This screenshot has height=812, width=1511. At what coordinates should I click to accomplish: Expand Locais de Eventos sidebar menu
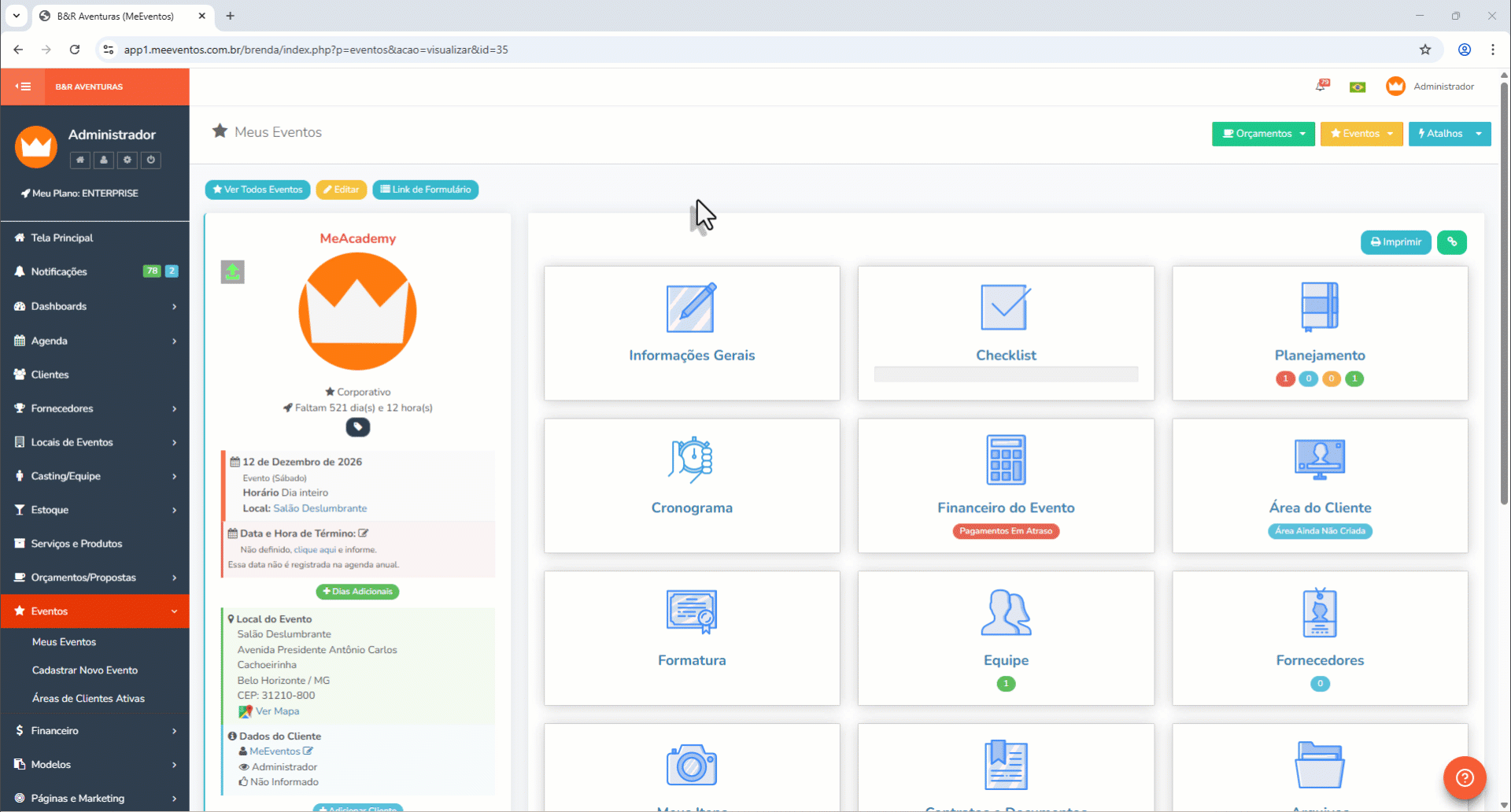point(94,442)
